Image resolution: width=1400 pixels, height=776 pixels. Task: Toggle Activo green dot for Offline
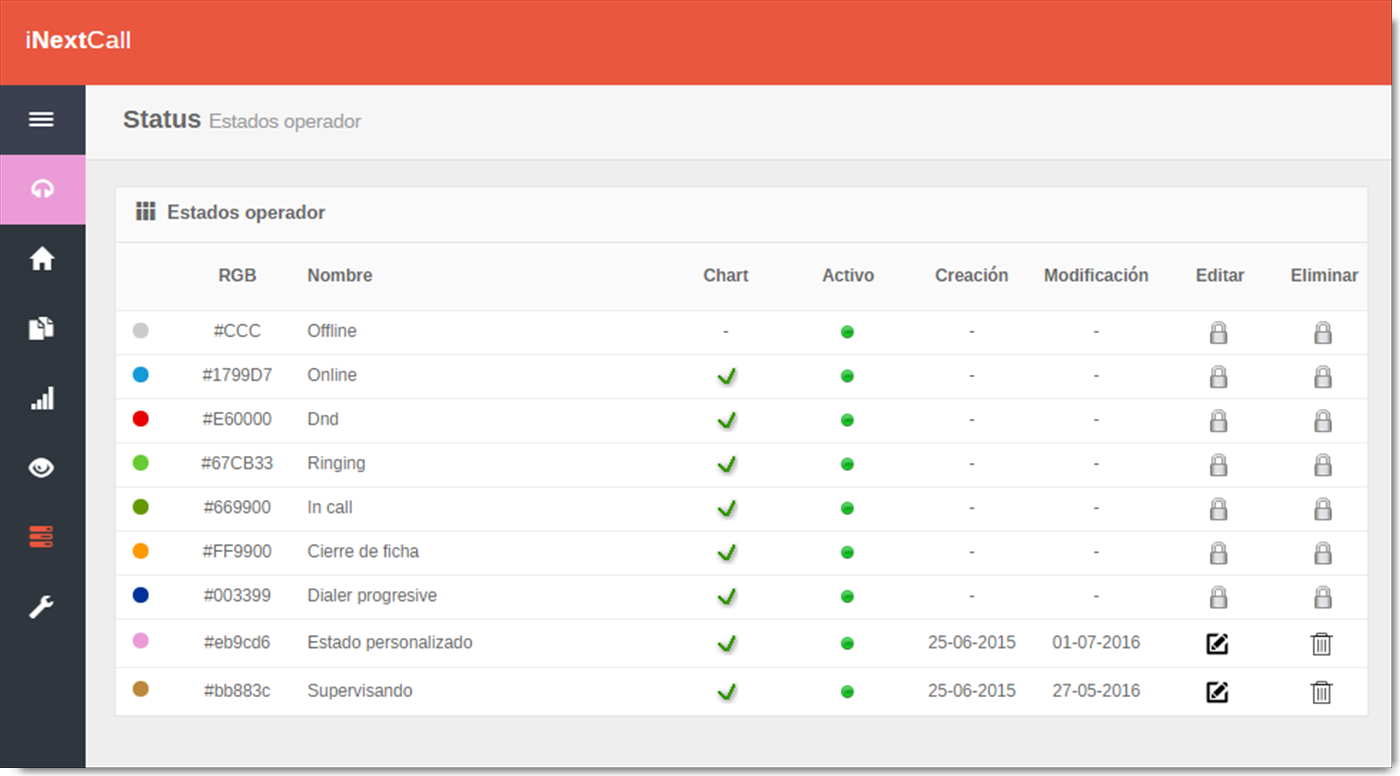click(x=847, y=332)
